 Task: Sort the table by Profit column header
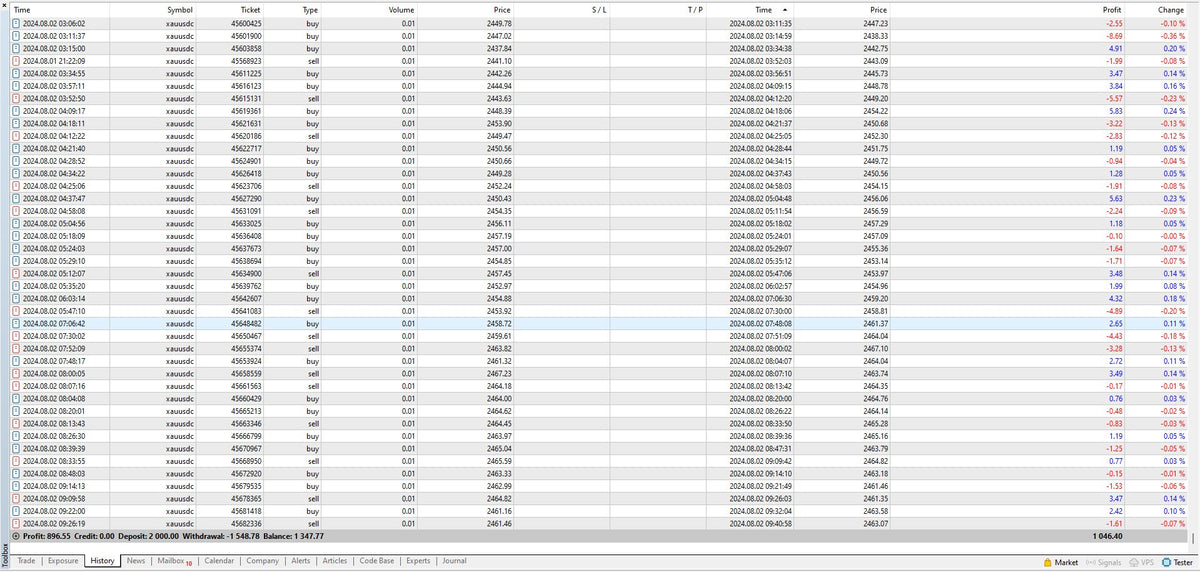click(x=1125, y=9)
